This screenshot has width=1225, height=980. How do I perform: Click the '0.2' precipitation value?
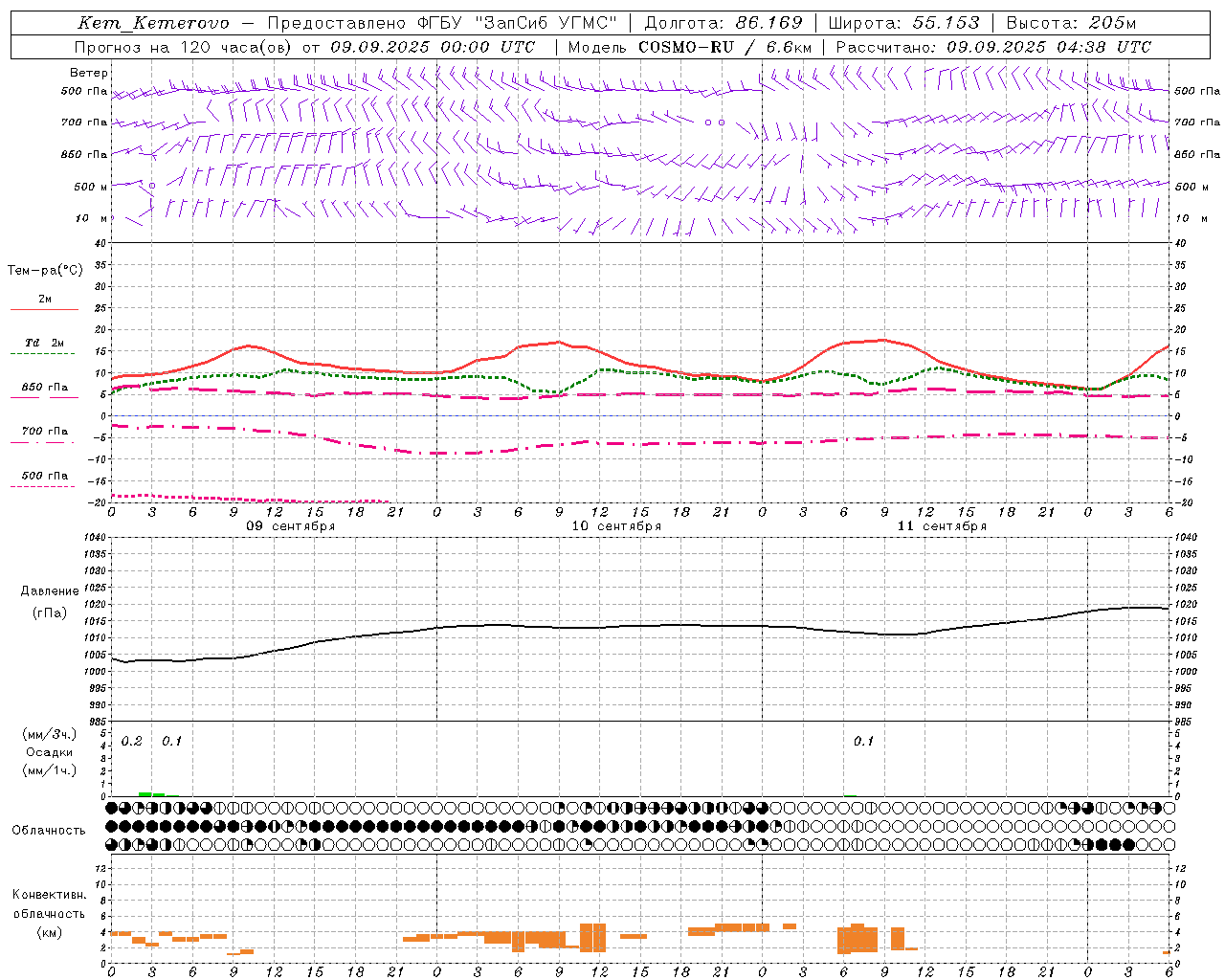coord(132,742)
